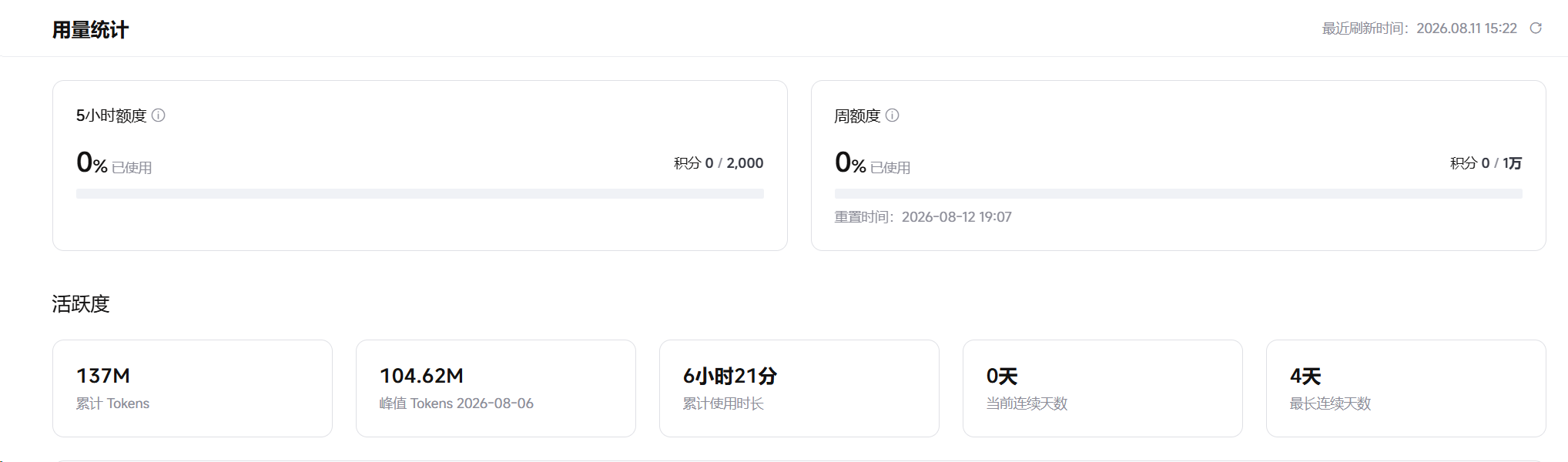
Task: Click the 0% 已使用 in 5小时额度 card
Action: [114, 163]
